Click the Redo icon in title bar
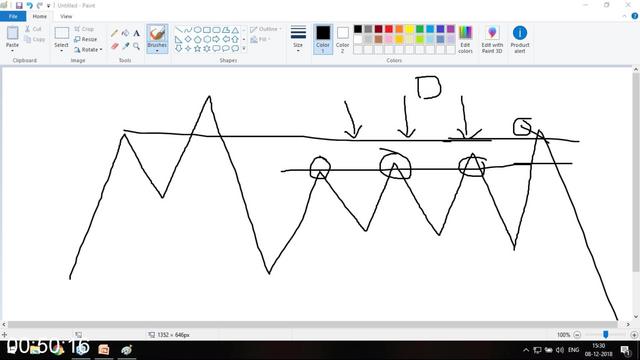Image resolution: width=640 pixels, height=360 pixels. [x=40, y=6]
